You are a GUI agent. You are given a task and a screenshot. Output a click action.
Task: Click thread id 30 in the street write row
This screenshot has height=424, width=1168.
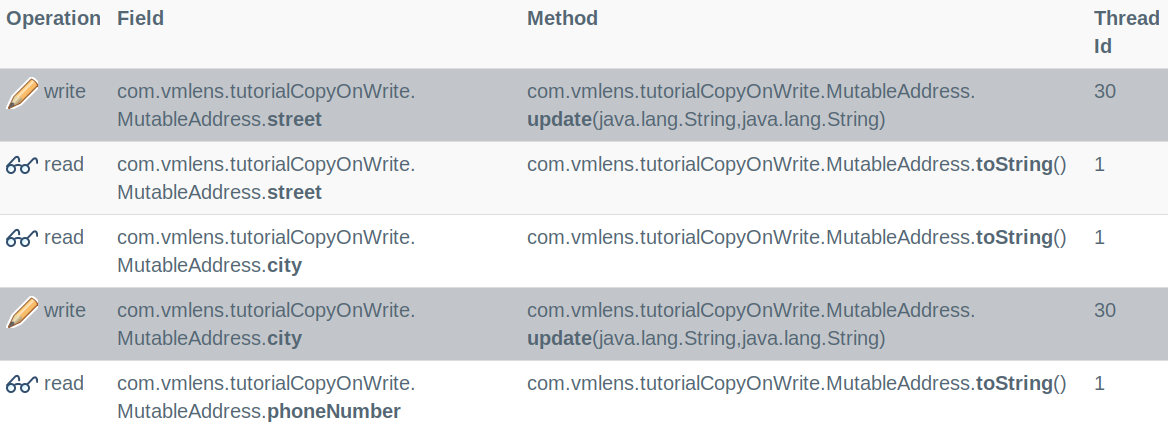(x=1105, y=92)
